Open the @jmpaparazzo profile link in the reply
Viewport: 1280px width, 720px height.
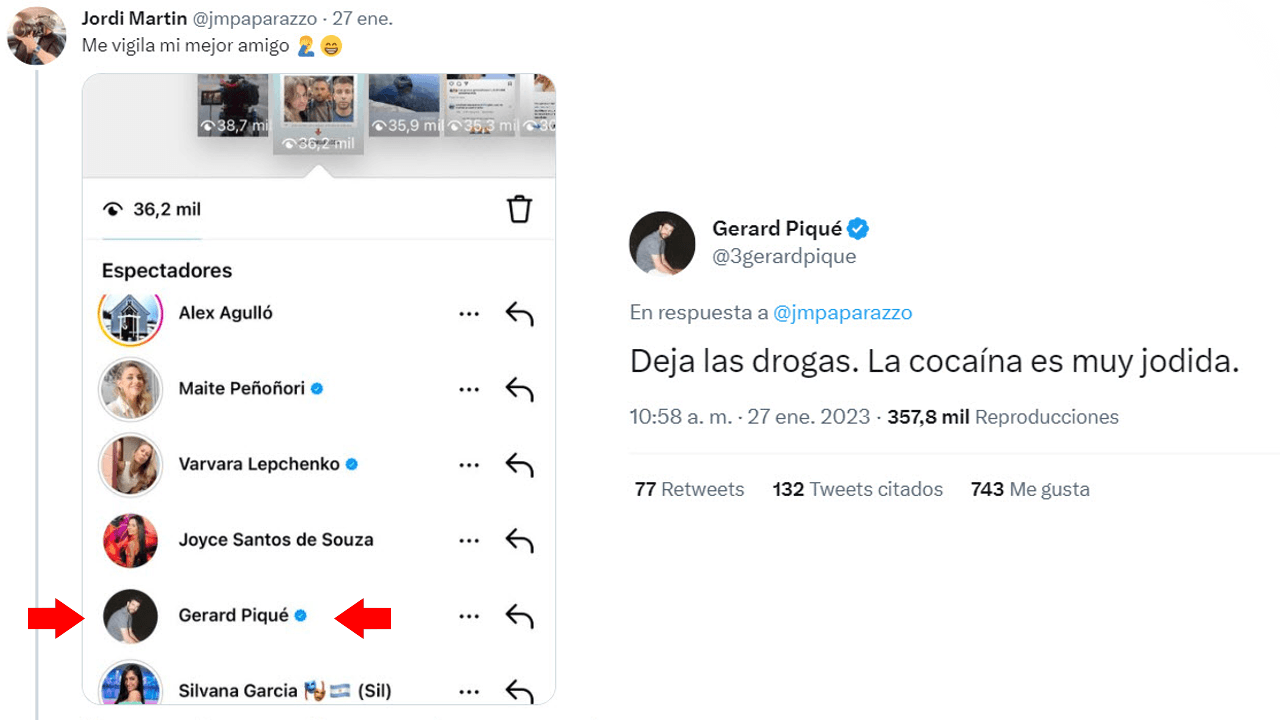point(843,312)
